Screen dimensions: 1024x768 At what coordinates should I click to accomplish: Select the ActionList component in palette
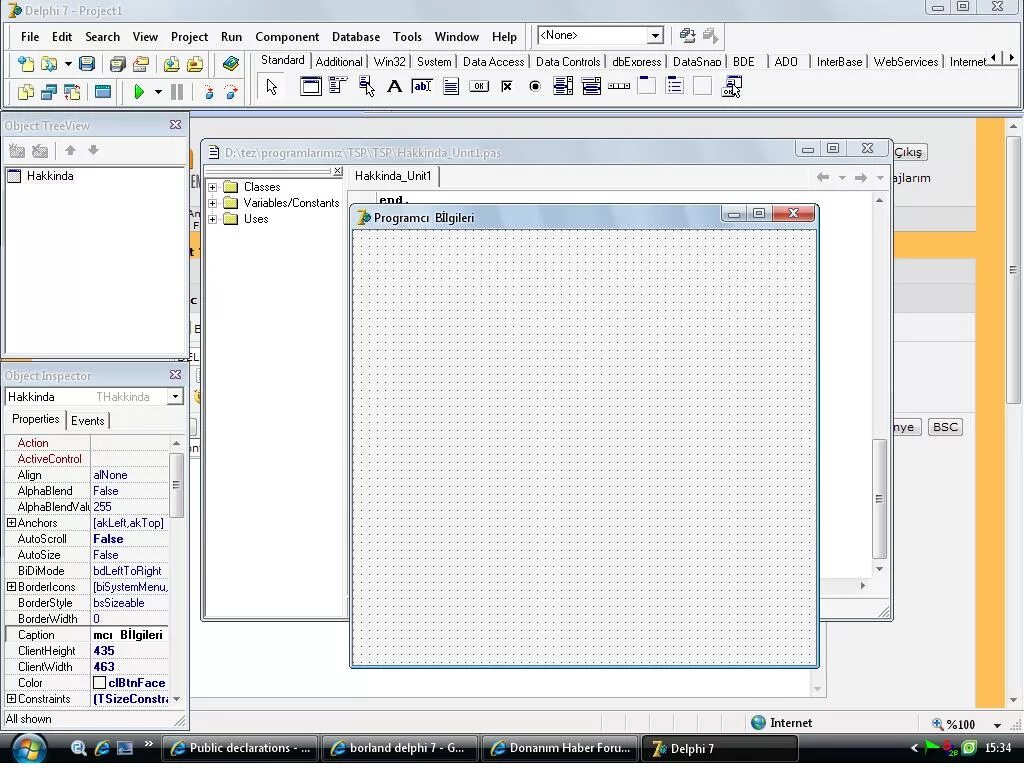tap(731, 86)
